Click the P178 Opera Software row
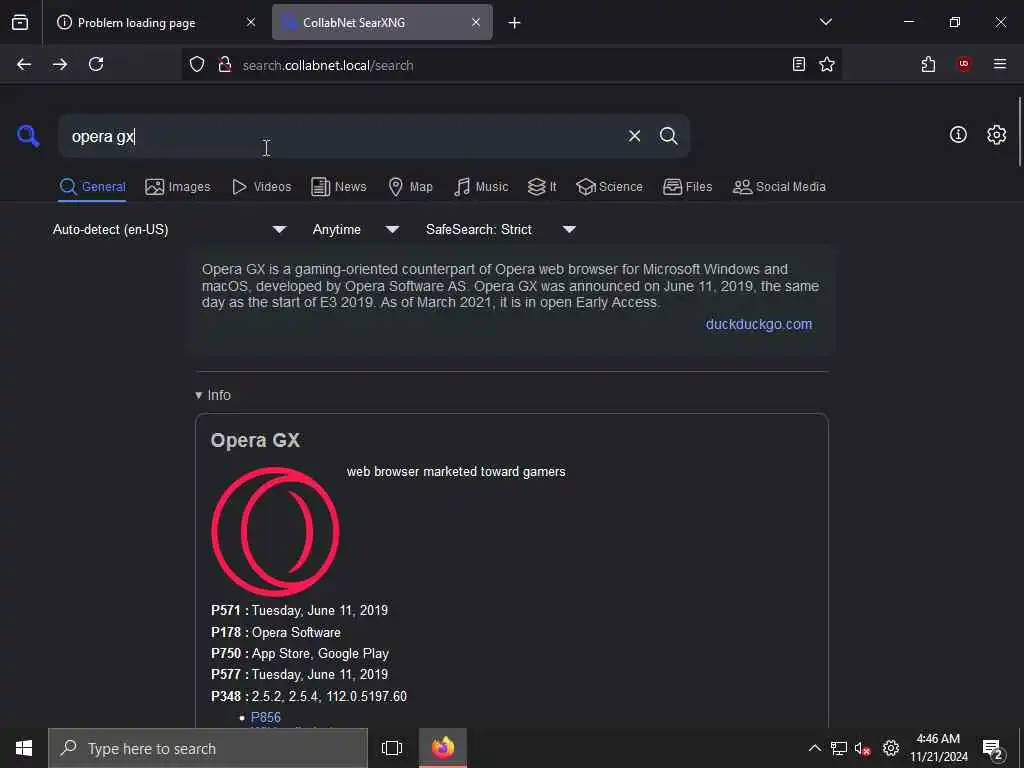 pyautogui.click(x=276, y=632)
